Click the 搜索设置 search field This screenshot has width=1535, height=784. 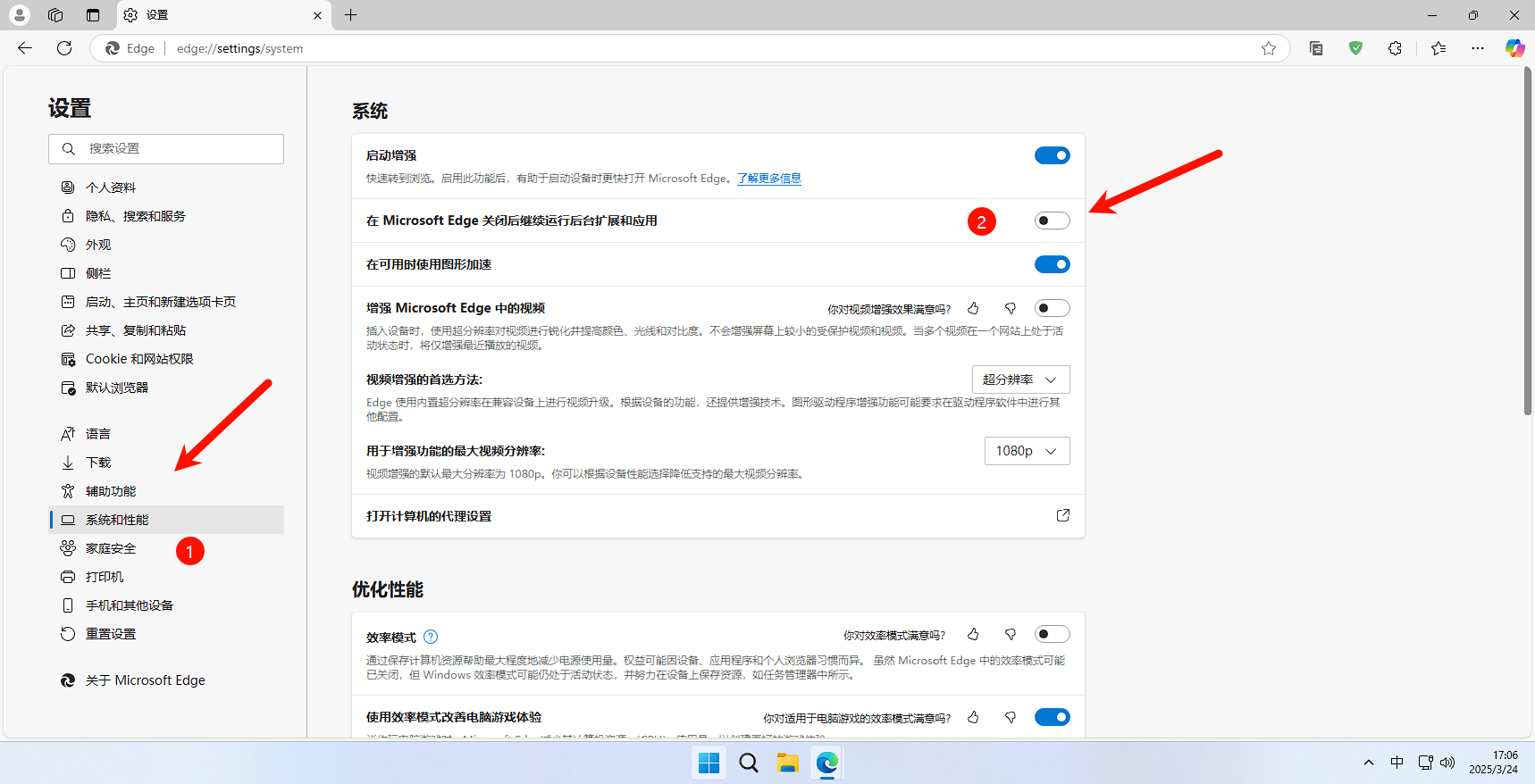(166, 149)
